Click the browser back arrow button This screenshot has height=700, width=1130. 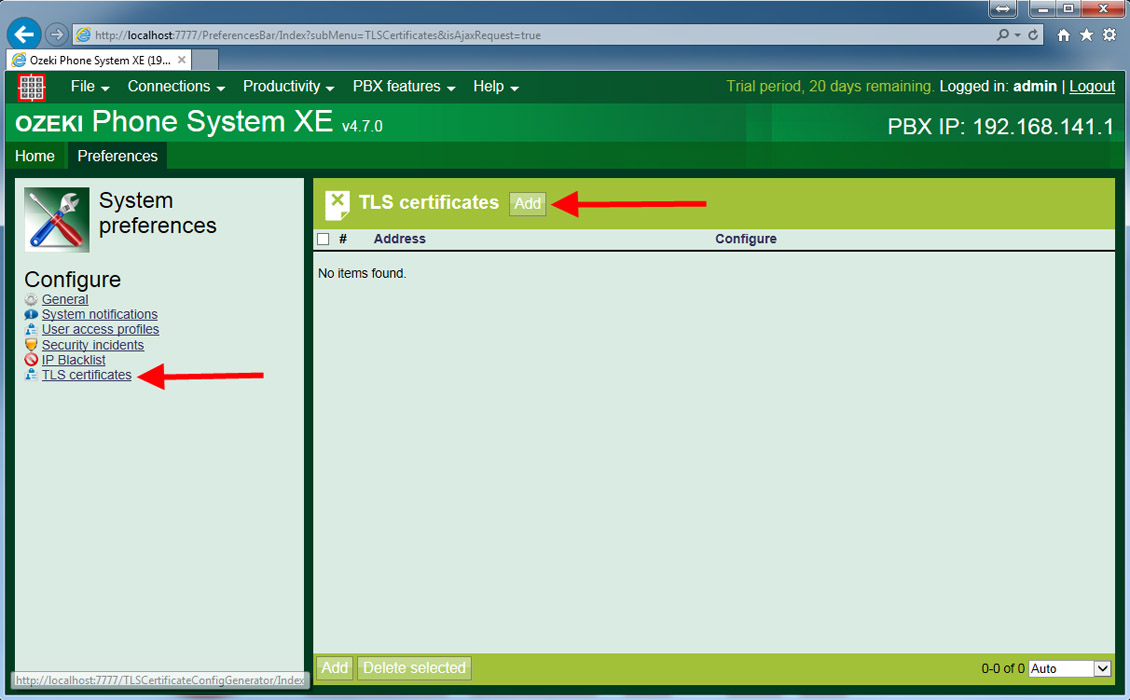24,34
